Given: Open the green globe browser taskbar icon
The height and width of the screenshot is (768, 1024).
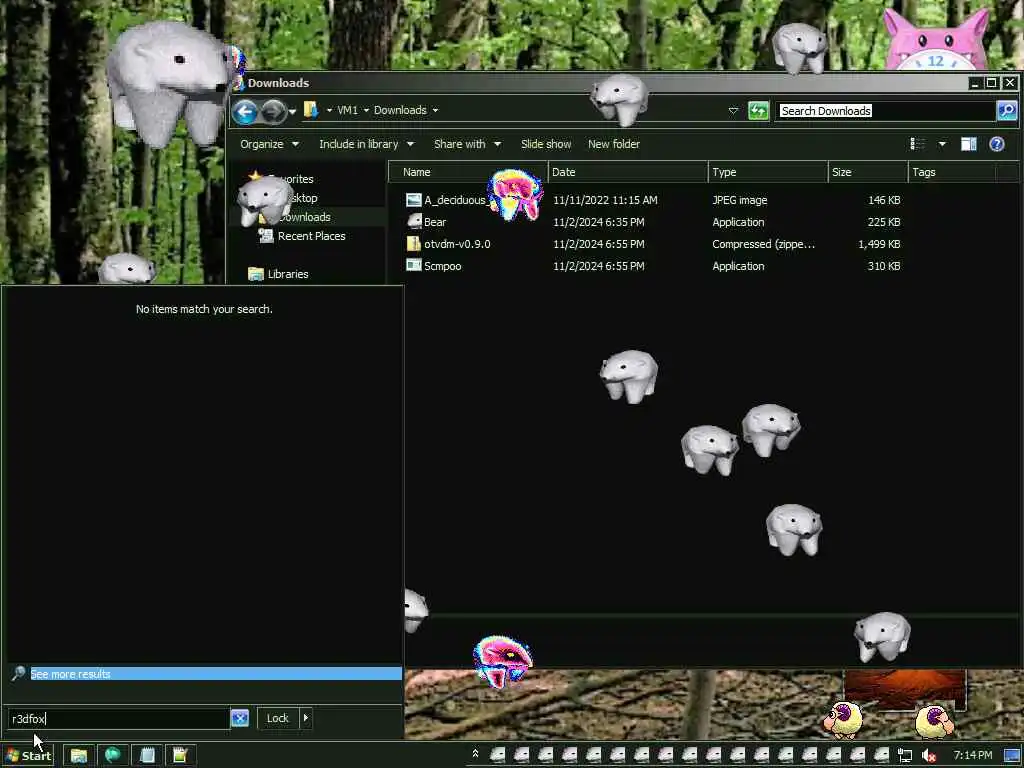Looking at the screenshot, I should (x=112, y=756).
